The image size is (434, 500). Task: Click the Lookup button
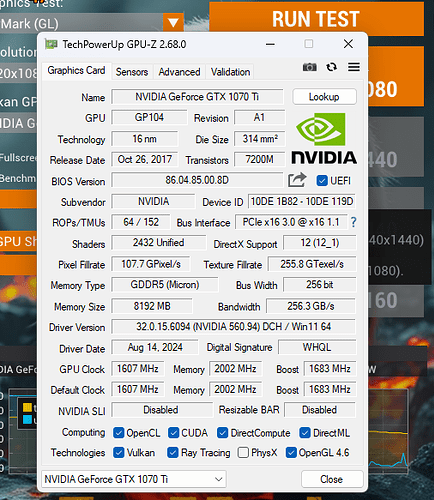coord(324,97)
